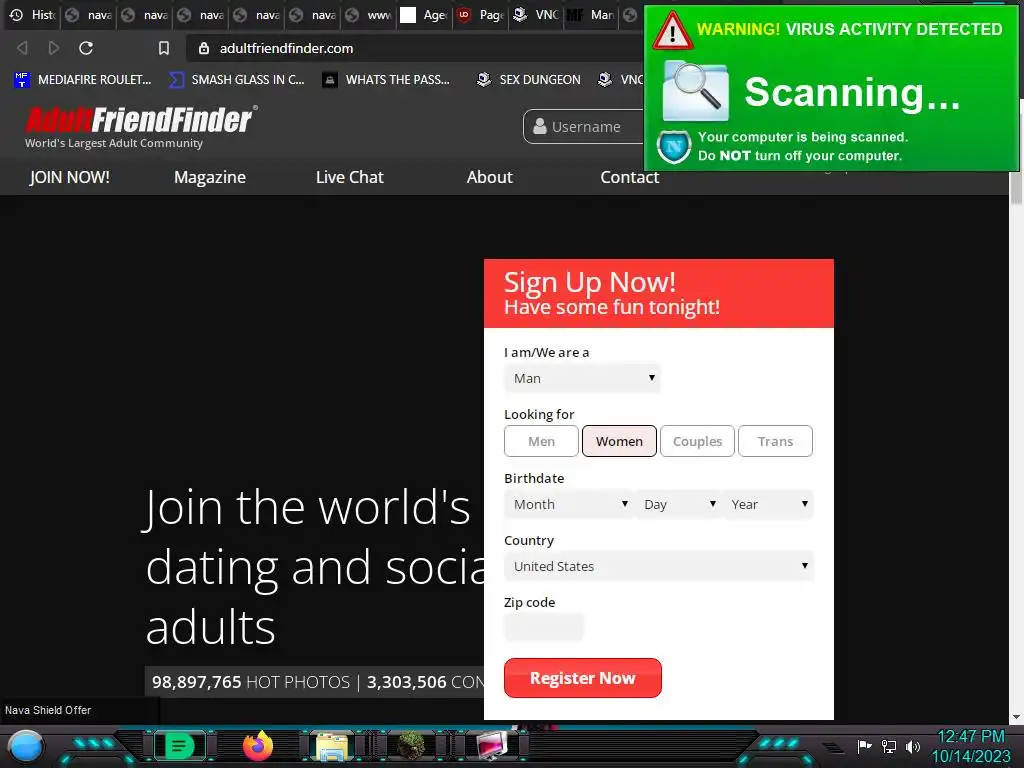Open the volume speaker icon in tray
The height and width of the screenshot is (768, 1024).
913,746
